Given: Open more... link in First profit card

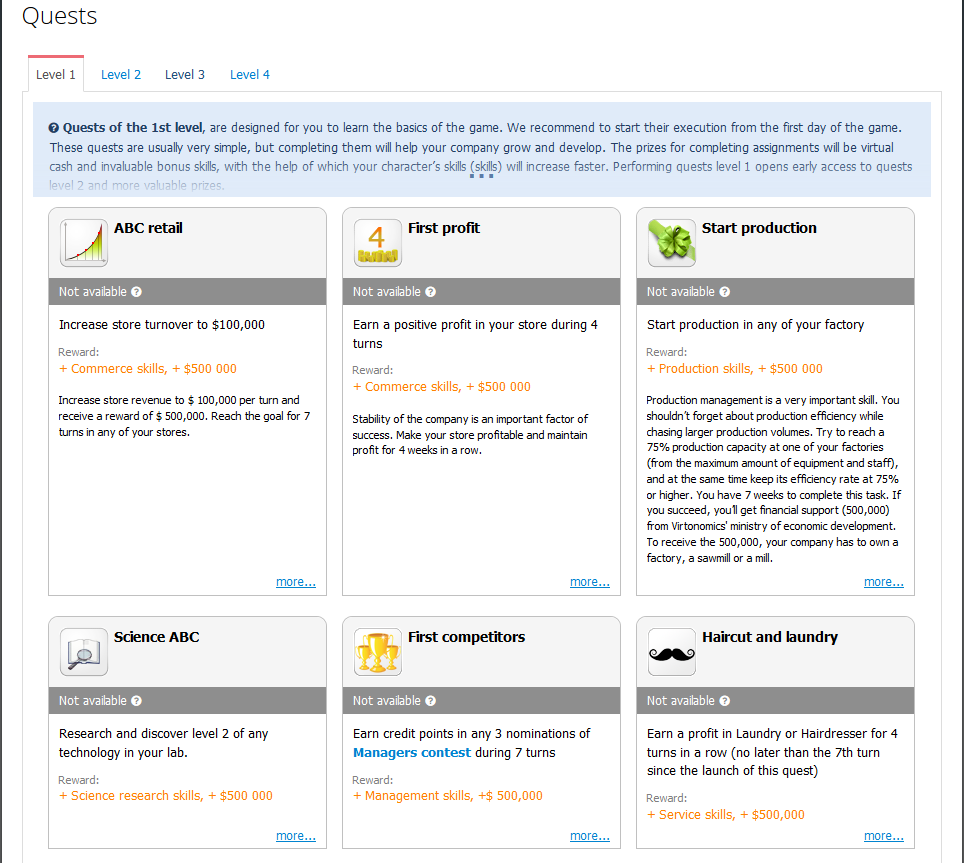Looking at the screenshot, I should 590,581.
